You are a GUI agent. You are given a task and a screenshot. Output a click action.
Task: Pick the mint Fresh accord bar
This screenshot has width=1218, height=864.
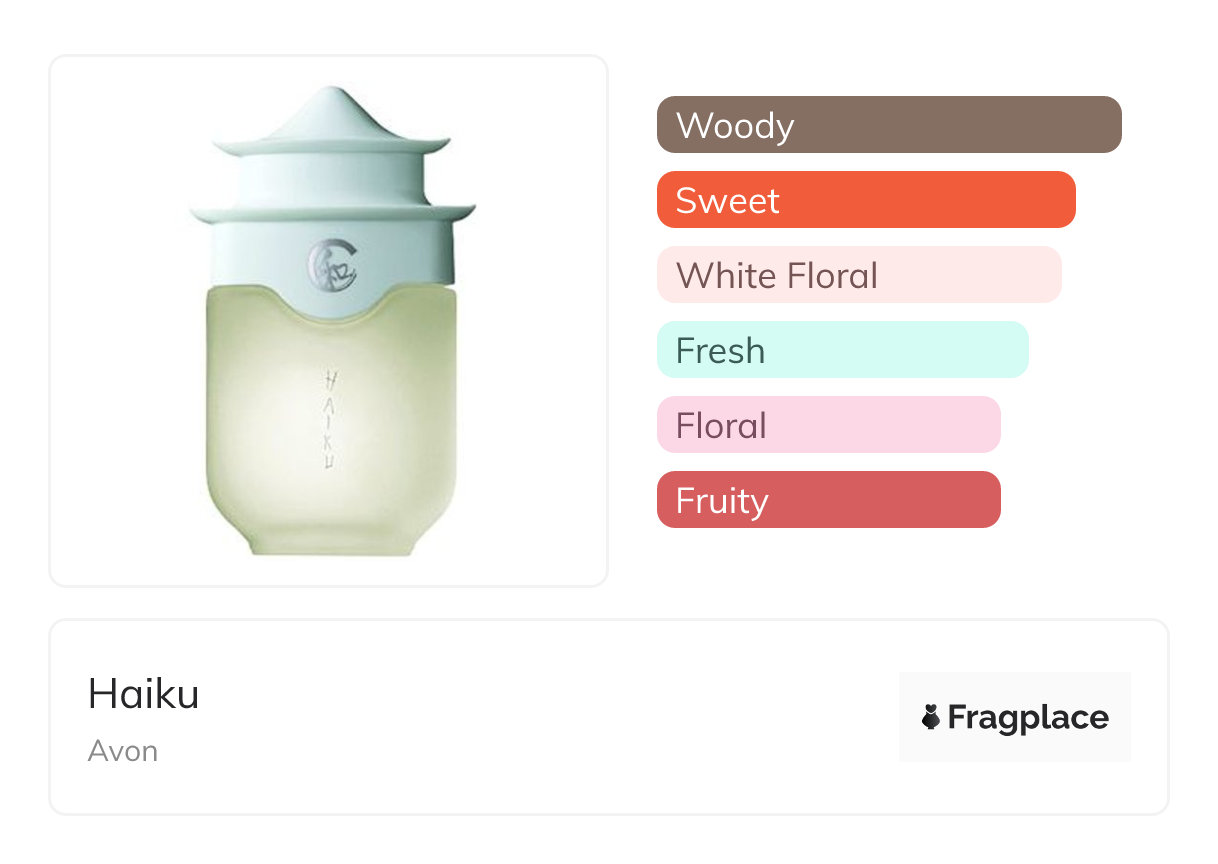pyautogui.click(x=842, y=350)
